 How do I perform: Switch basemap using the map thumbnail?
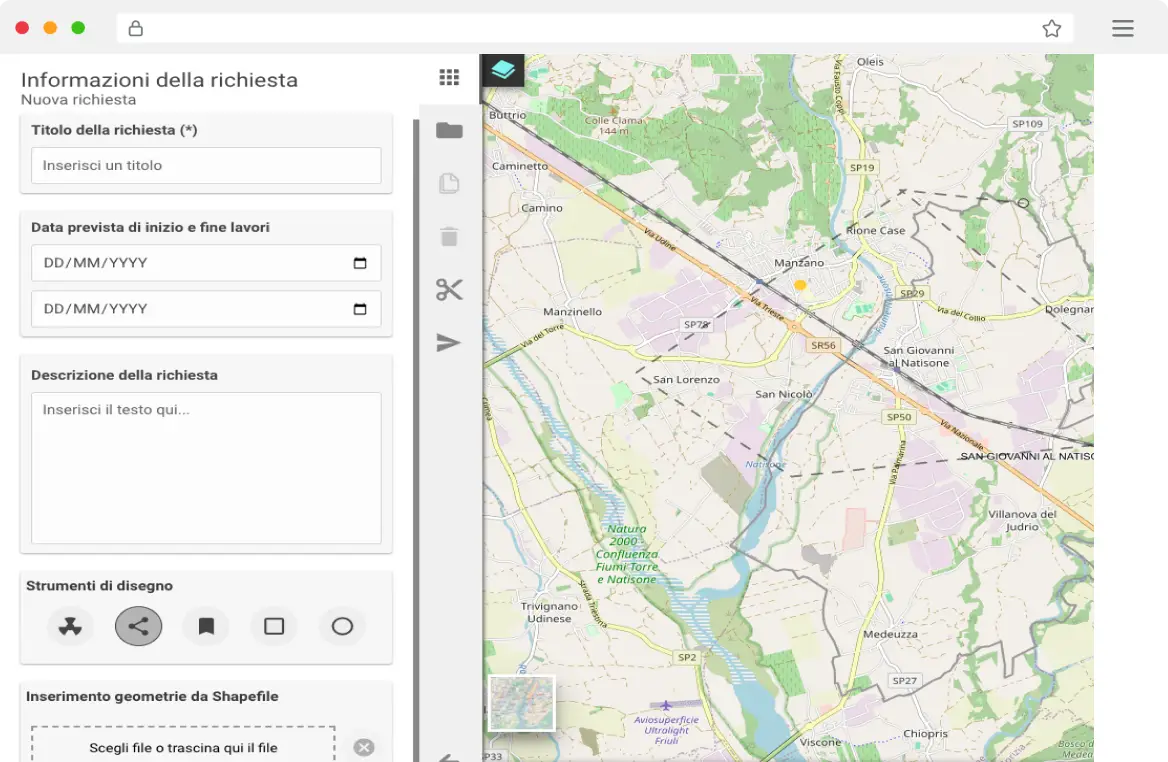[x=521, y=703]
